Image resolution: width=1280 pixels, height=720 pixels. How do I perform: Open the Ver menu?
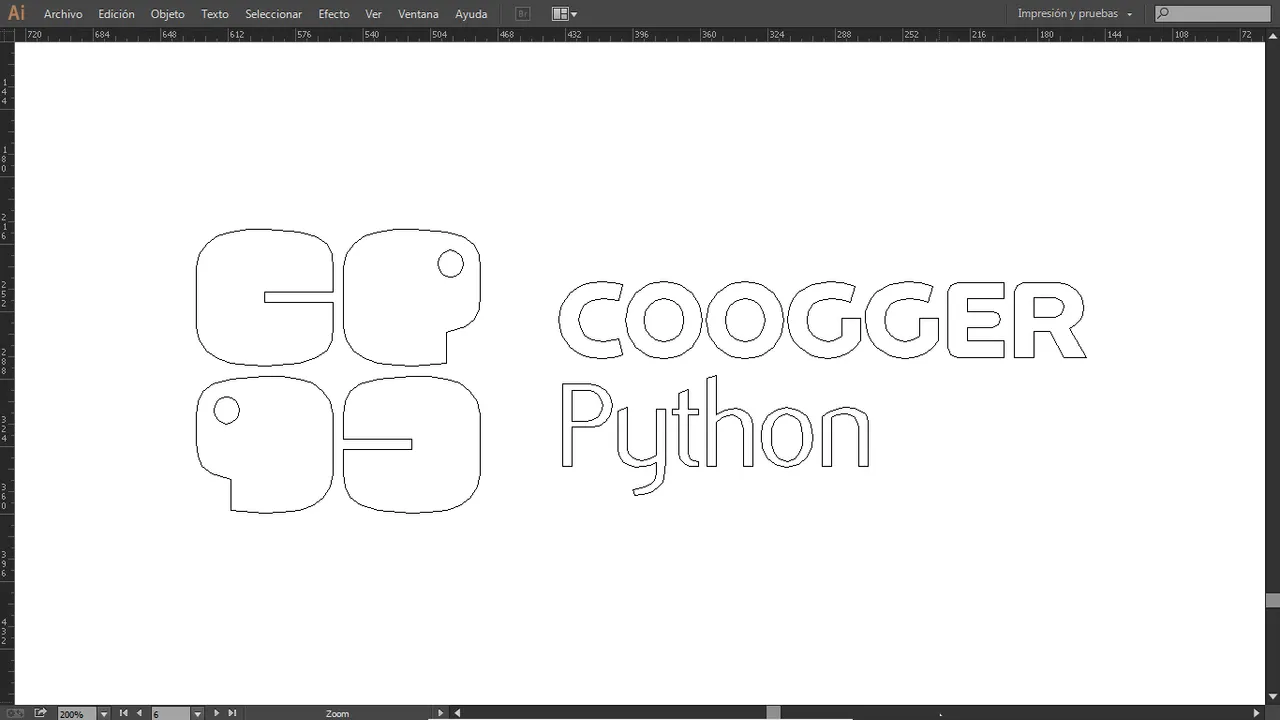click(x=374, y=14)
